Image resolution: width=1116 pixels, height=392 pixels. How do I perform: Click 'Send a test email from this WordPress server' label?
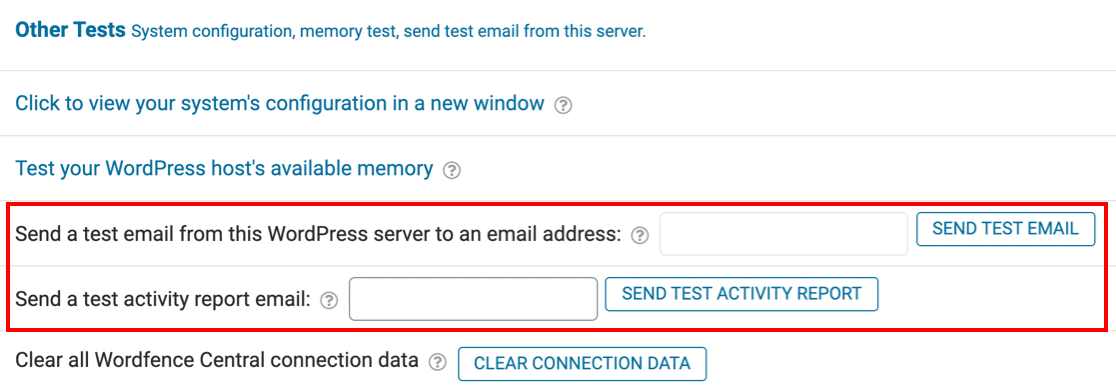(319, 235)
